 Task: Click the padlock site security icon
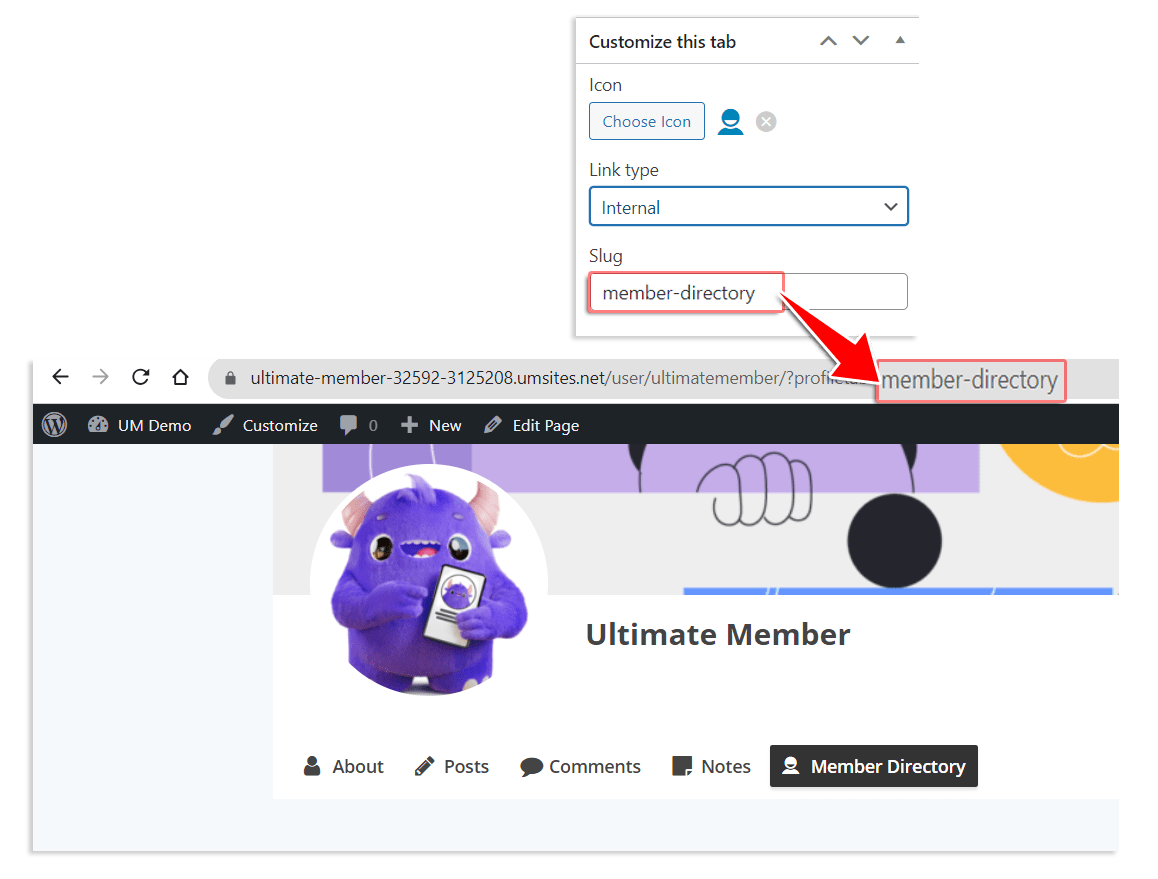click(x=230, y=378)
